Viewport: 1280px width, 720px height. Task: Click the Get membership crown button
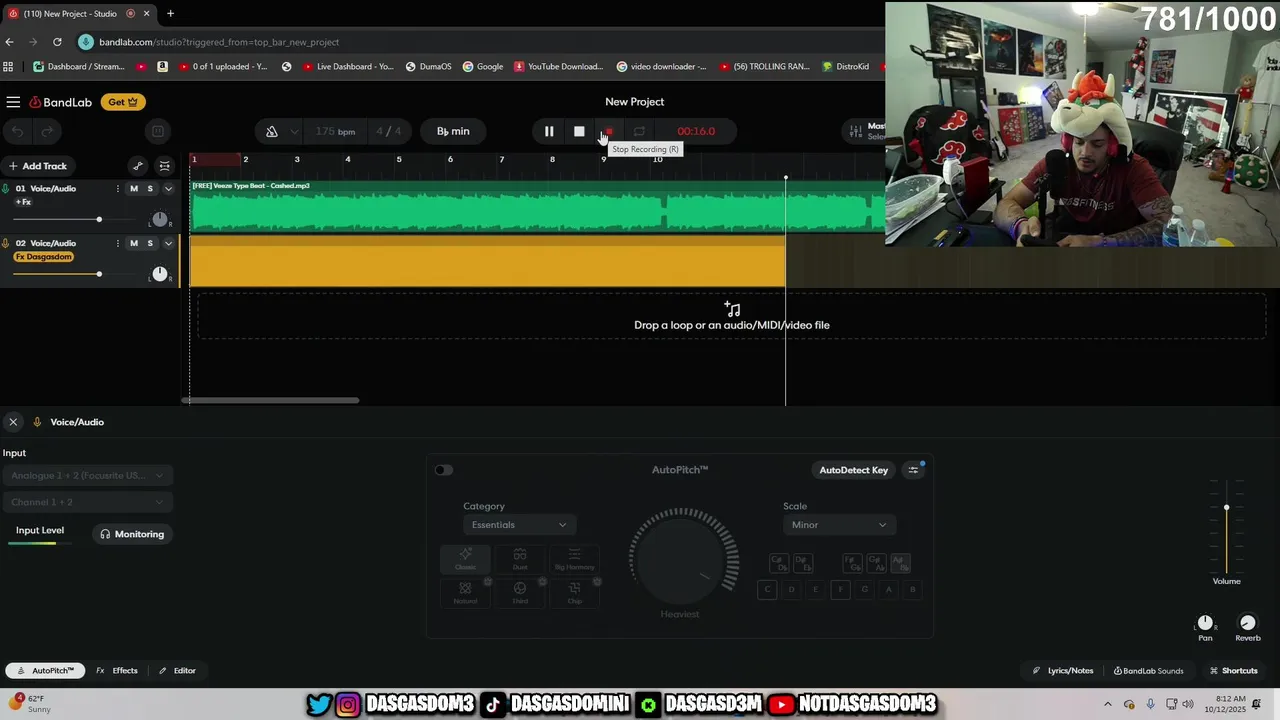[123, 102]
